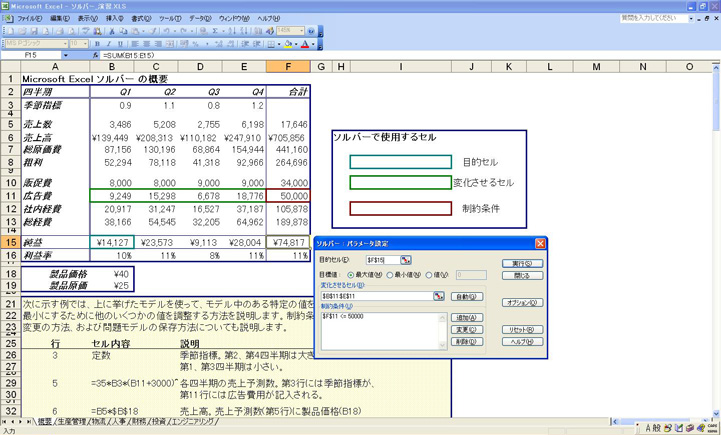
Task: Open the データ menu
Action: click(x=200, y=18)
